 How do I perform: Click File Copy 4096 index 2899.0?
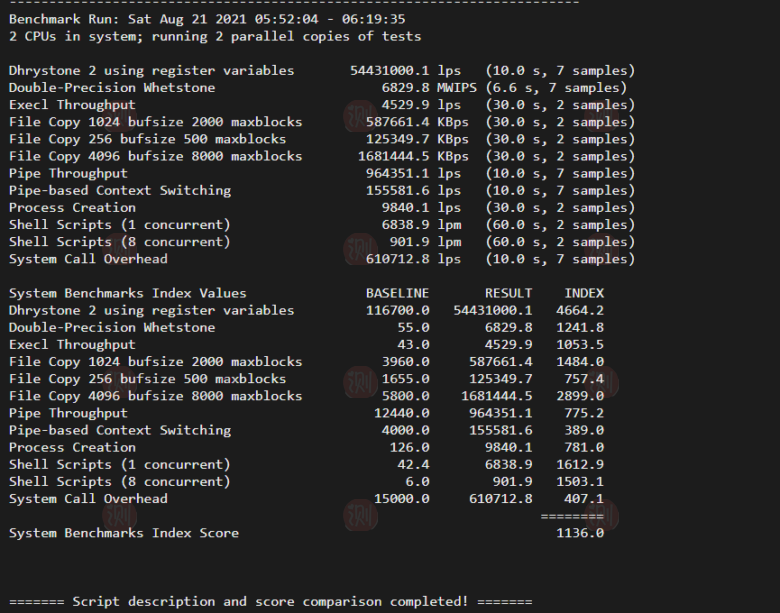coord(580,397)
